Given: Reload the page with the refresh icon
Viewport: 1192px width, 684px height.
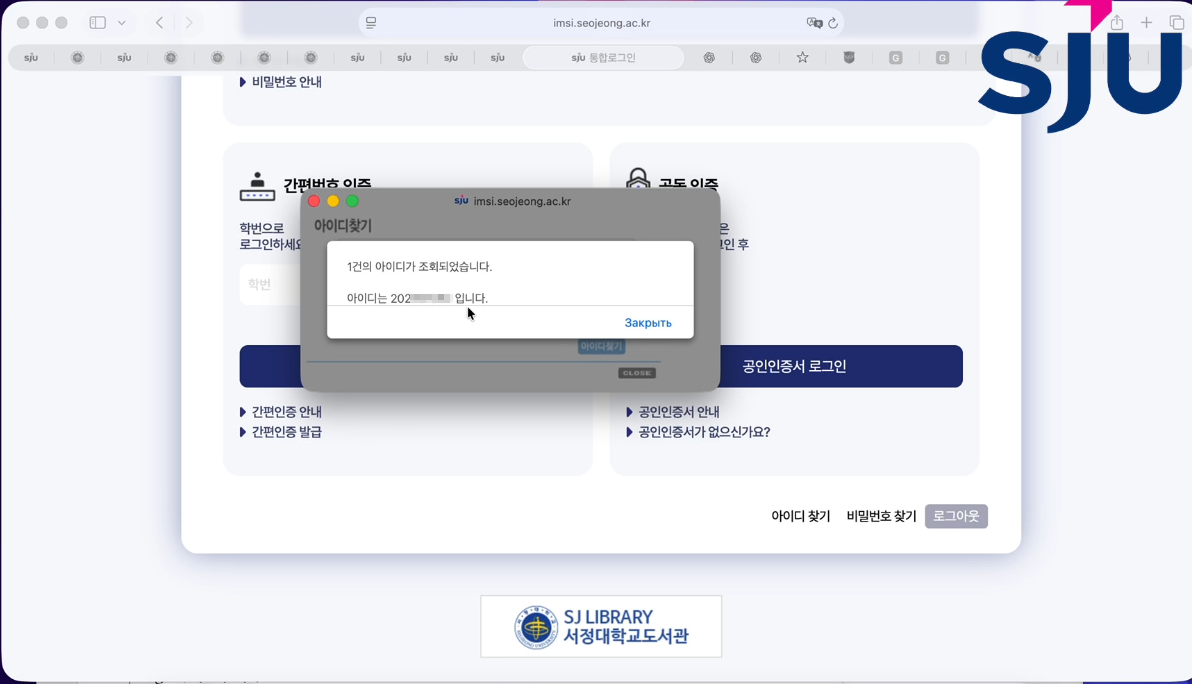Looking at the screenshot, I should pyautogui.click(x=833, y=23).
